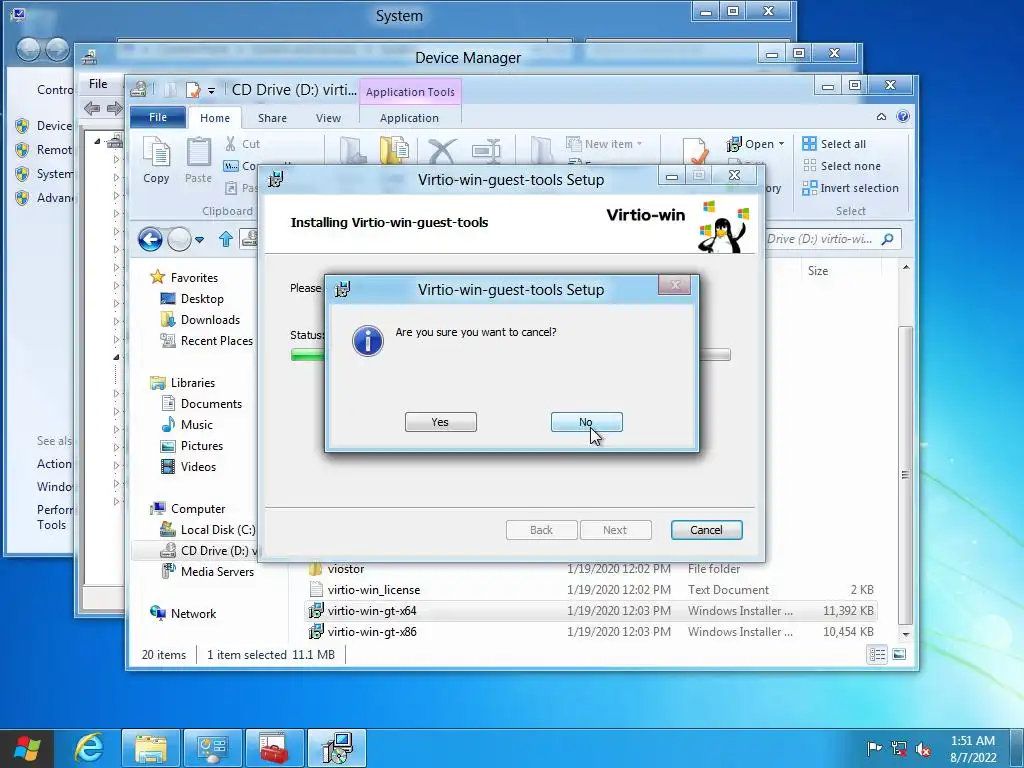Open Music library
1024x768 pixels.
[x=197, y=424]
